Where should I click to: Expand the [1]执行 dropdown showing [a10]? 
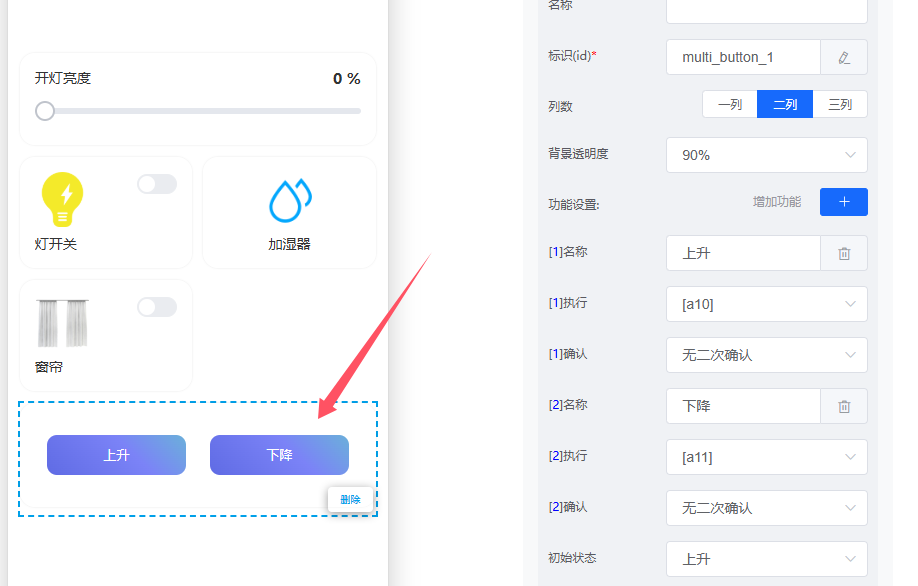(766, 304)
